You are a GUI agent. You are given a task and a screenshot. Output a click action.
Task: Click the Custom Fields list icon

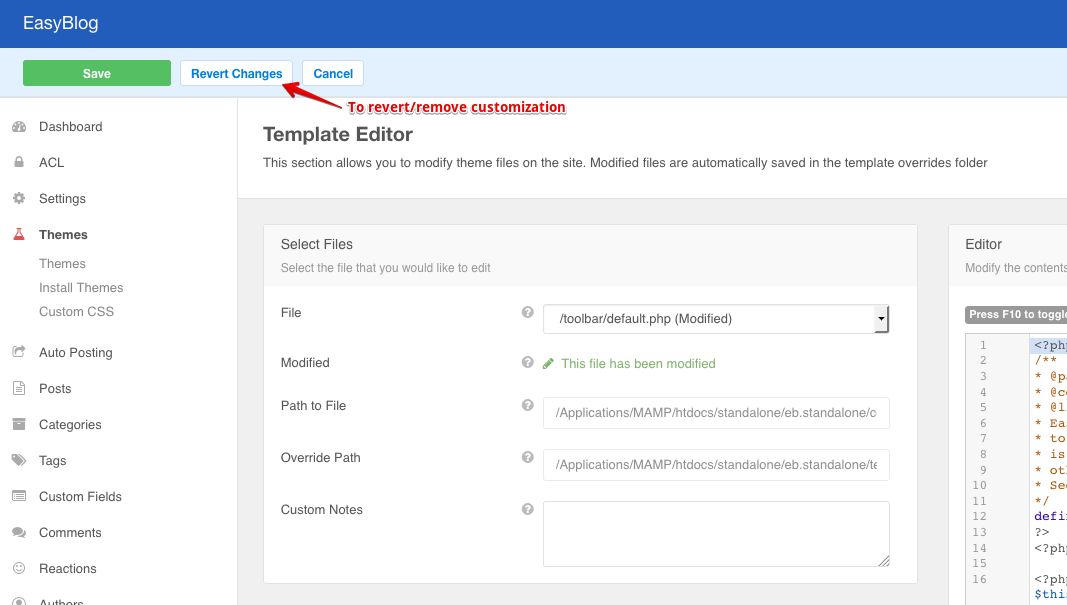(x=19, y=496)
